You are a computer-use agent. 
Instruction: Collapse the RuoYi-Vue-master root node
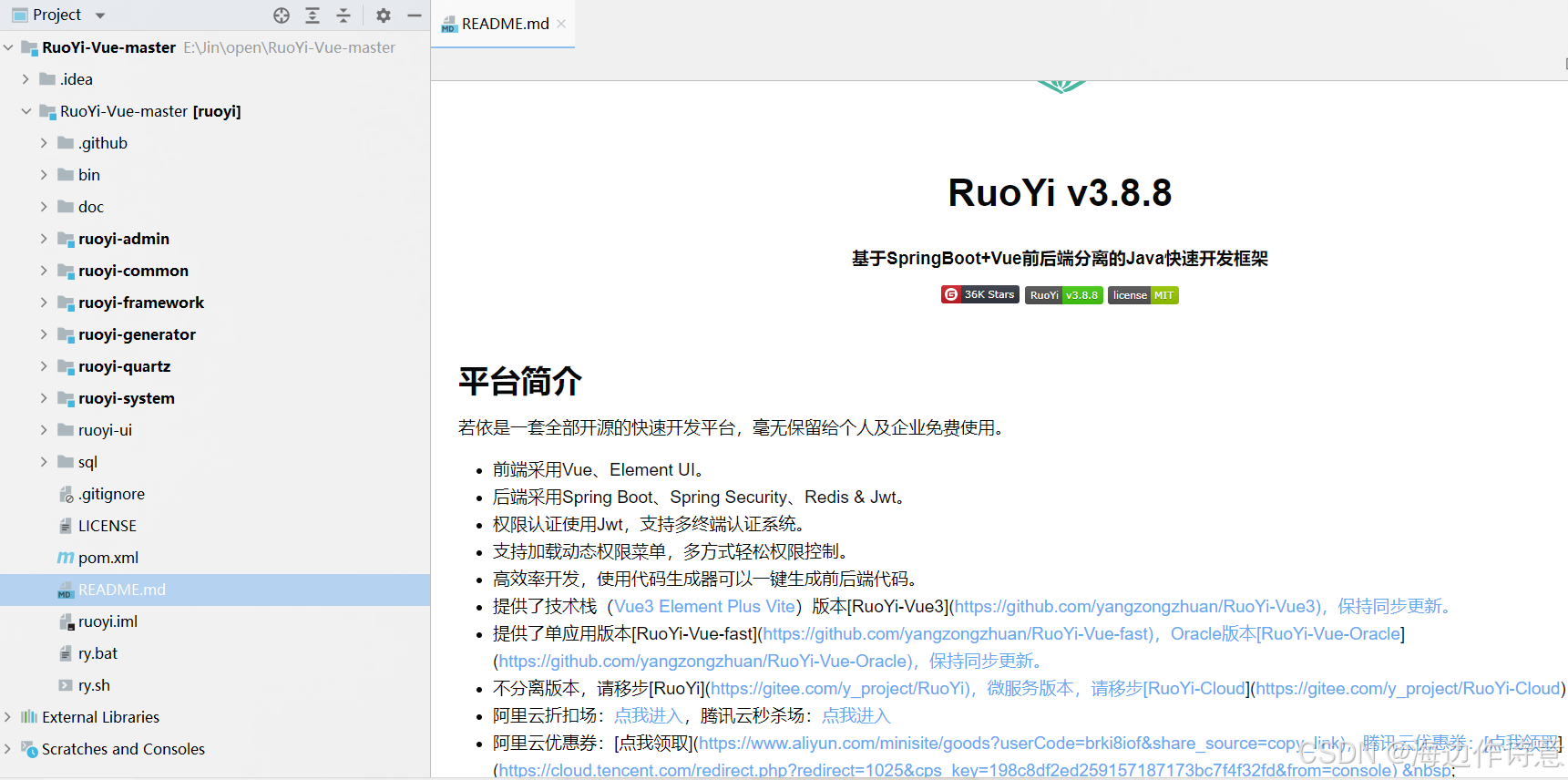[x=8, y=47]
